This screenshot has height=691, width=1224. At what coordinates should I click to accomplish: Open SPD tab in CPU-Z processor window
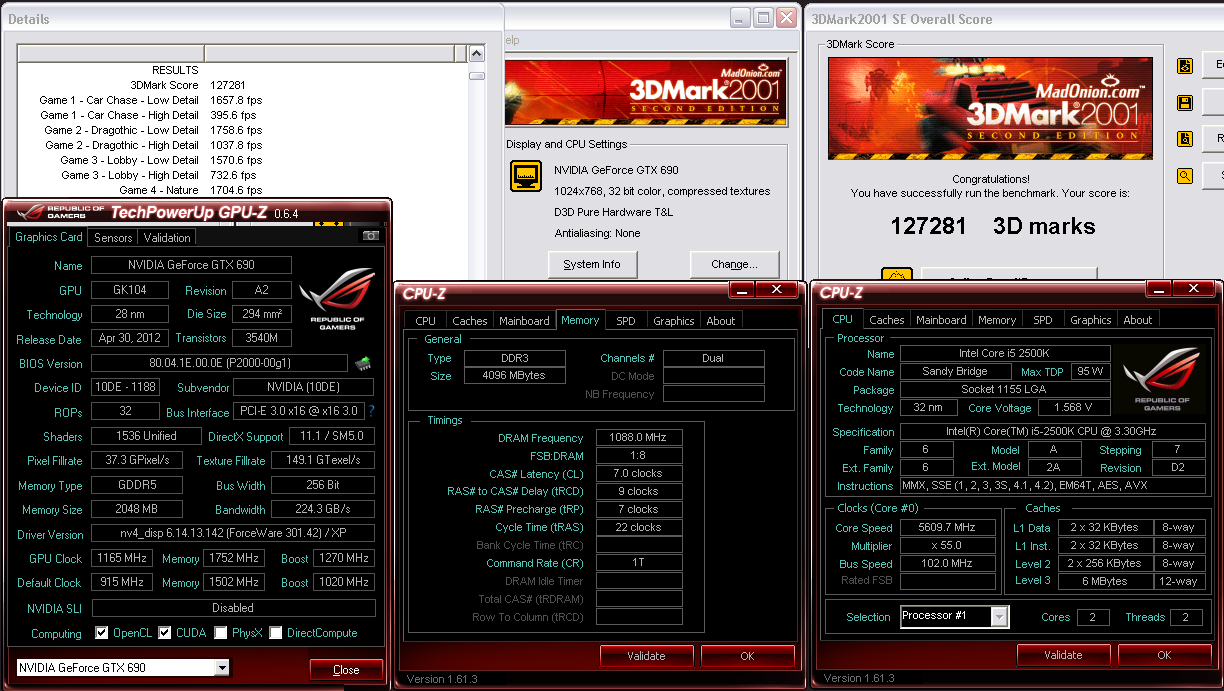(1043, 320)
